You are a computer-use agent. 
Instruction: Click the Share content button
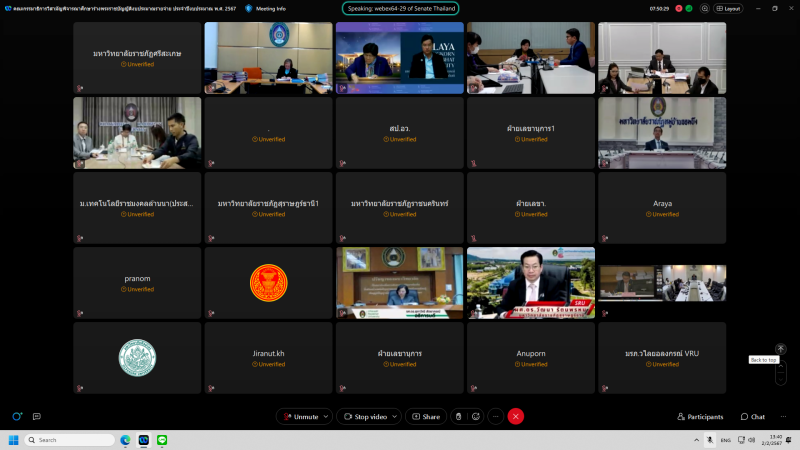coord(425,416)
